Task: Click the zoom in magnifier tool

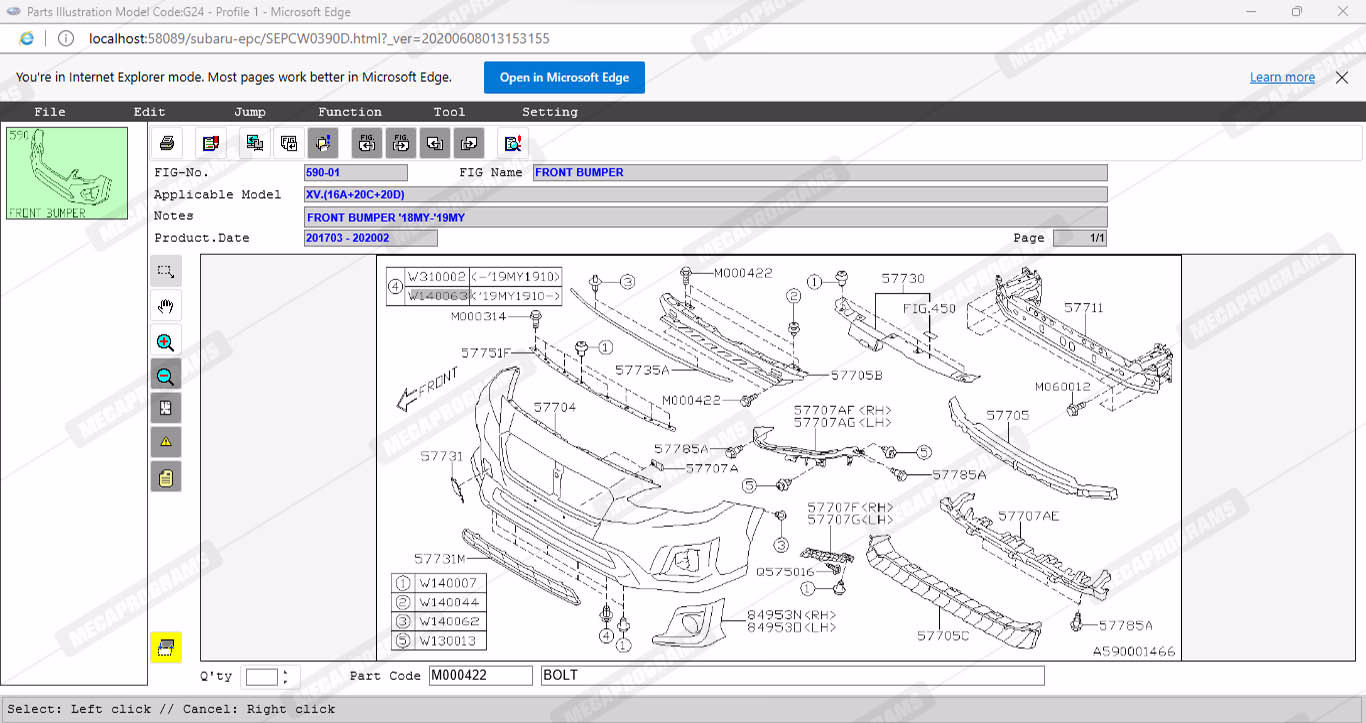Action: (166, 341)
